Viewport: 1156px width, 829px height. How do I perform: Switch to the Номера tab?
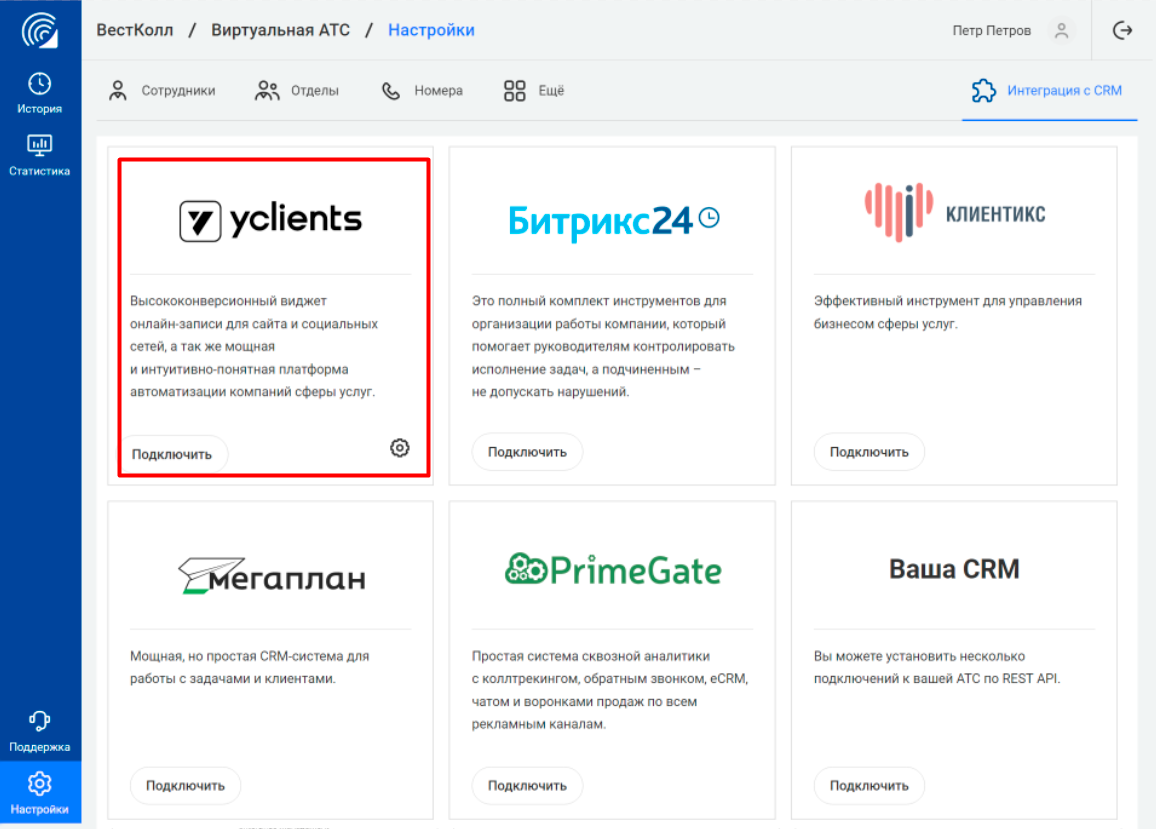pos(422,91)
